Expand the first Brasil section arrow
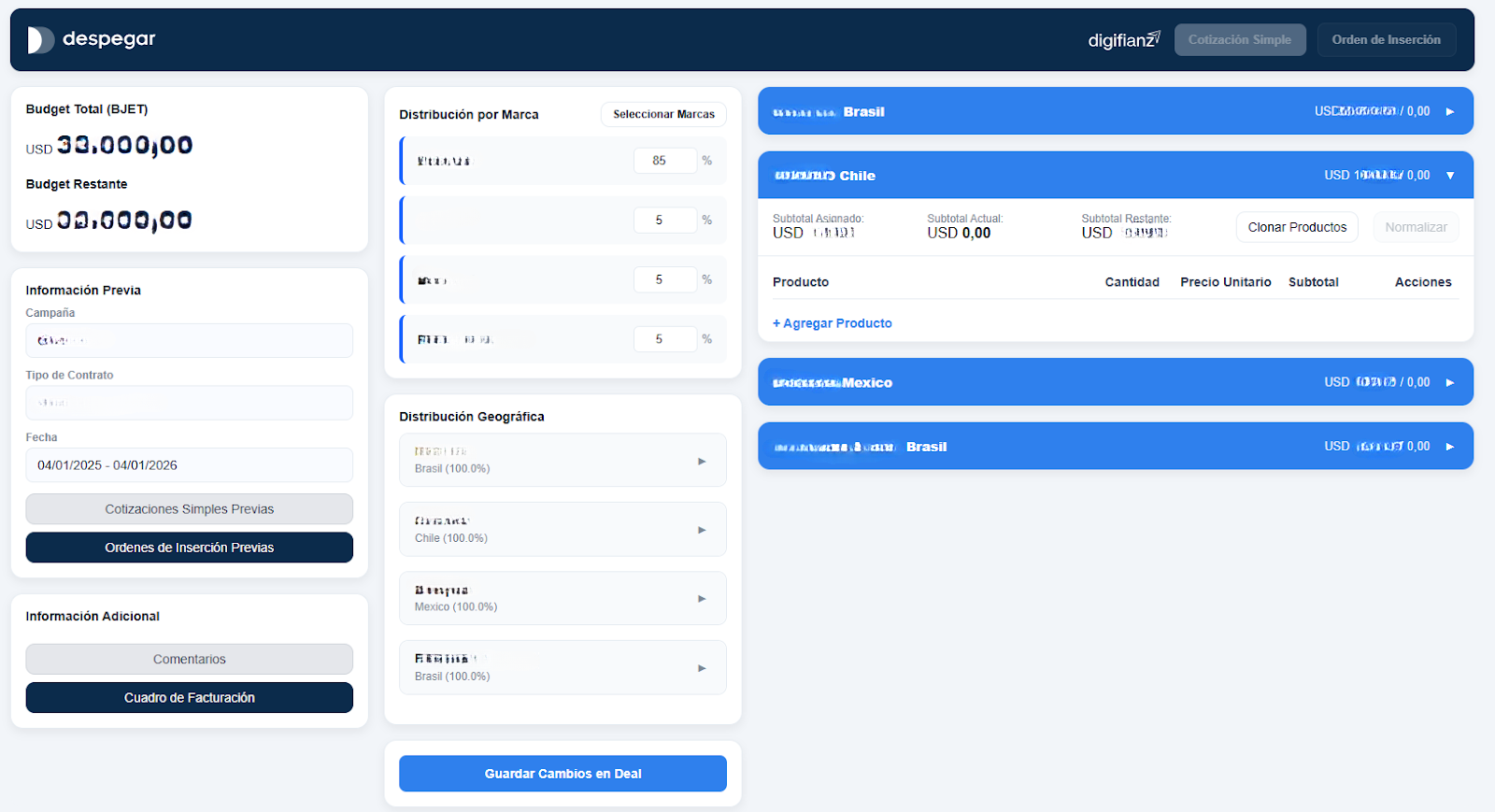1495x812 pixels. tap(1450, 111)
